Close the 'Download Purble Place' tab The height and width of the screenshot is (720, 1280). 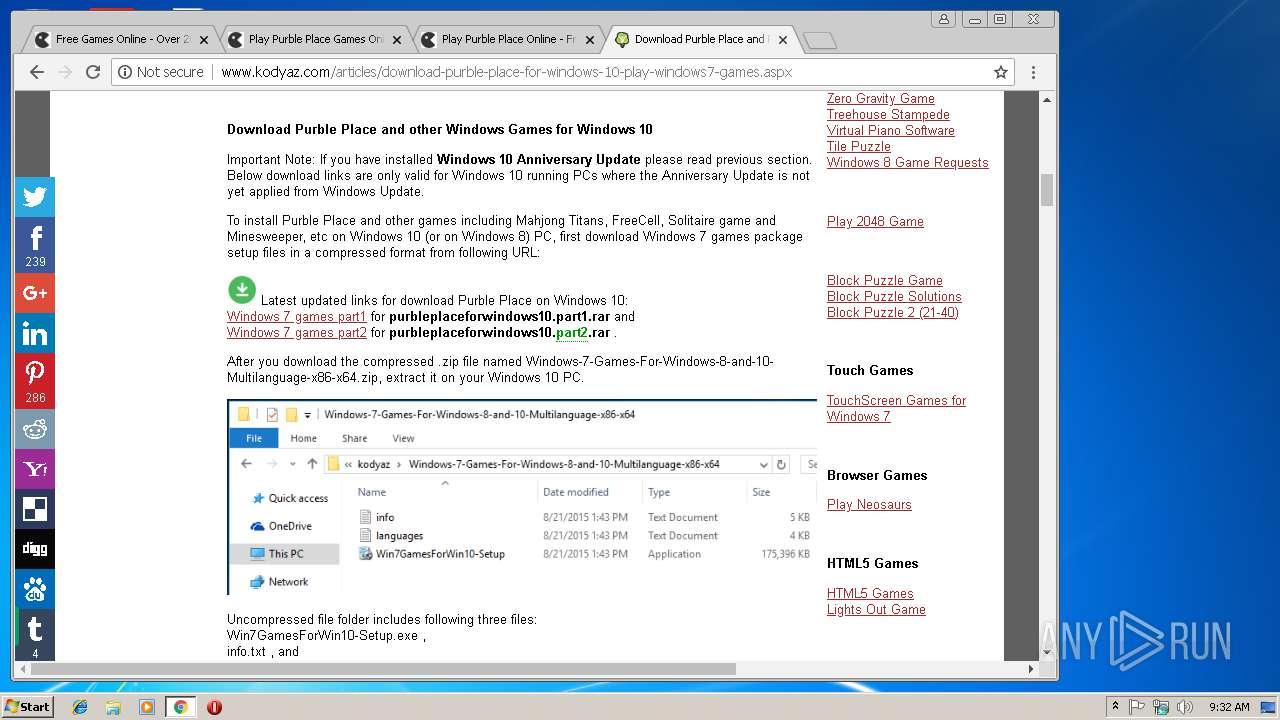[x=783, y=40]
